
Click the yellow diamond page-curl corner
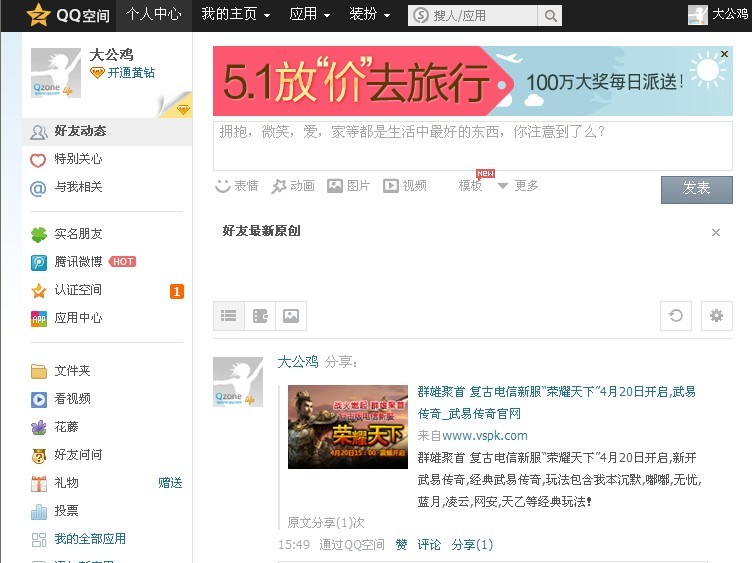point(176,106)
